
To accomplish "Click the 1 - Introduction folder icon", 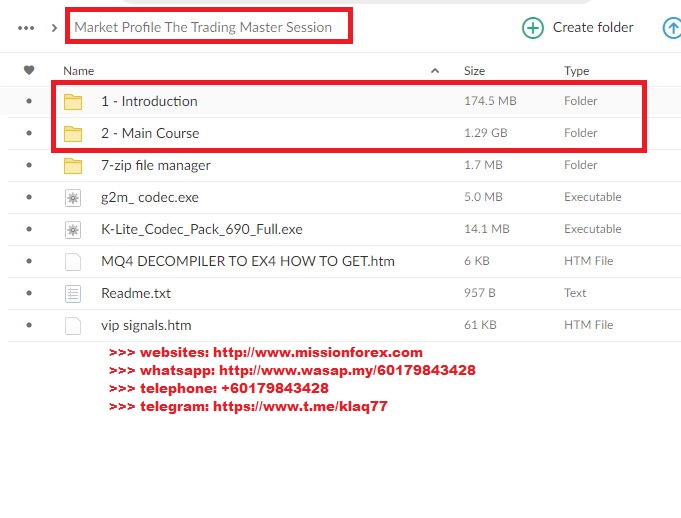I will point(73,102).
